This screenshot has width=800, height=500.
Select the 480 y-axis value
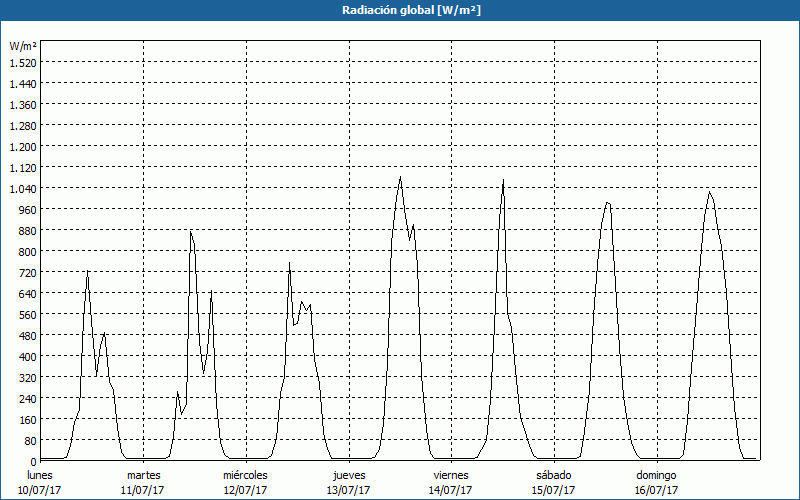tap(26, 335)
